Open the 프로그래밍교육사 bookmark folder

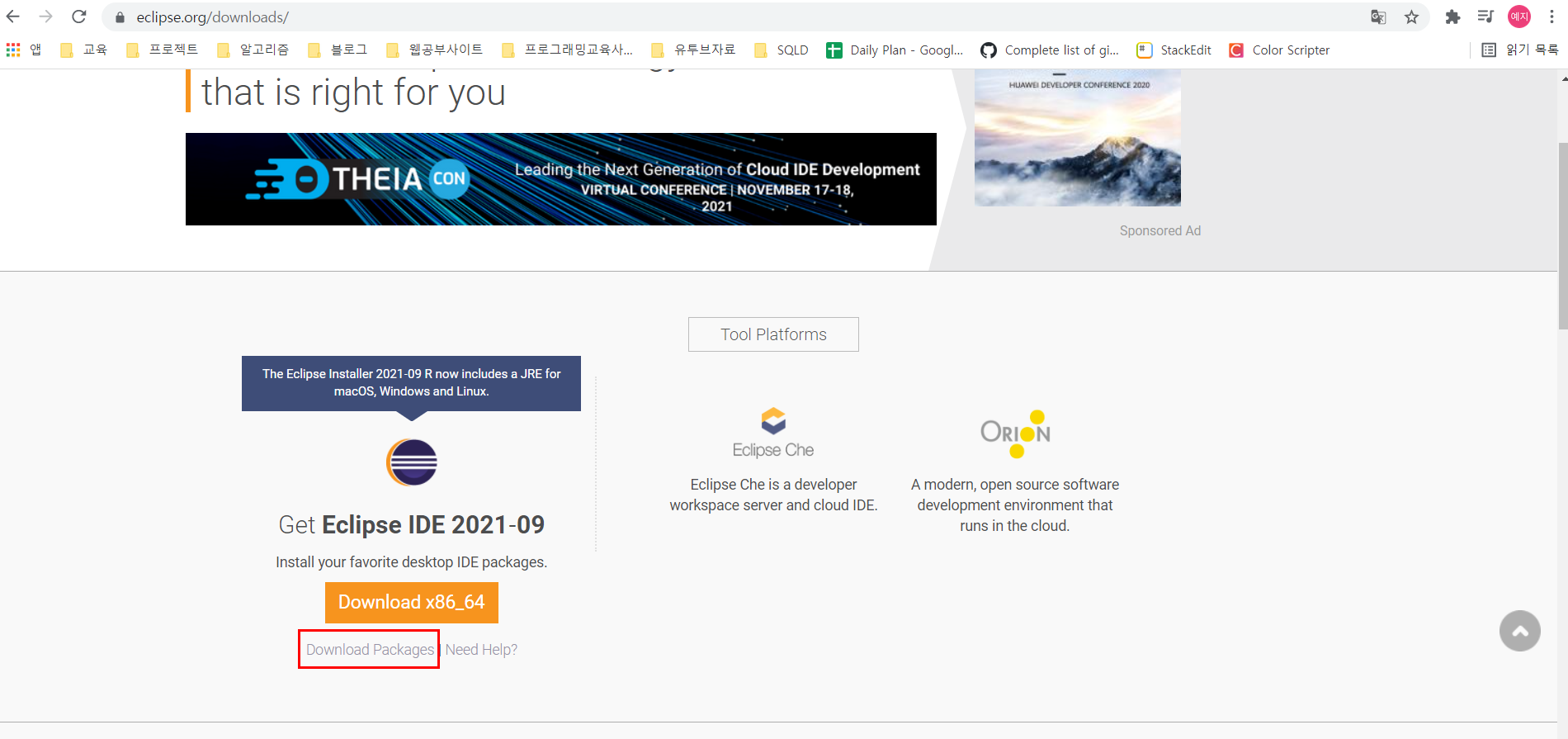click(x=567, y=50)
